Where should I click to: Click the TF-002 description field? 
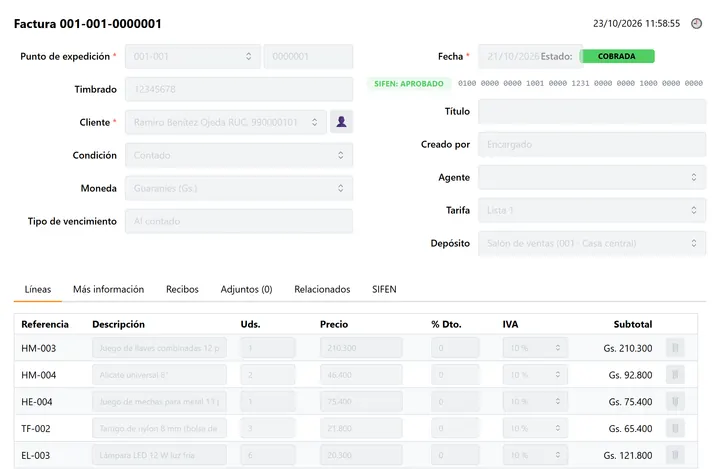[x=159, y=428]
